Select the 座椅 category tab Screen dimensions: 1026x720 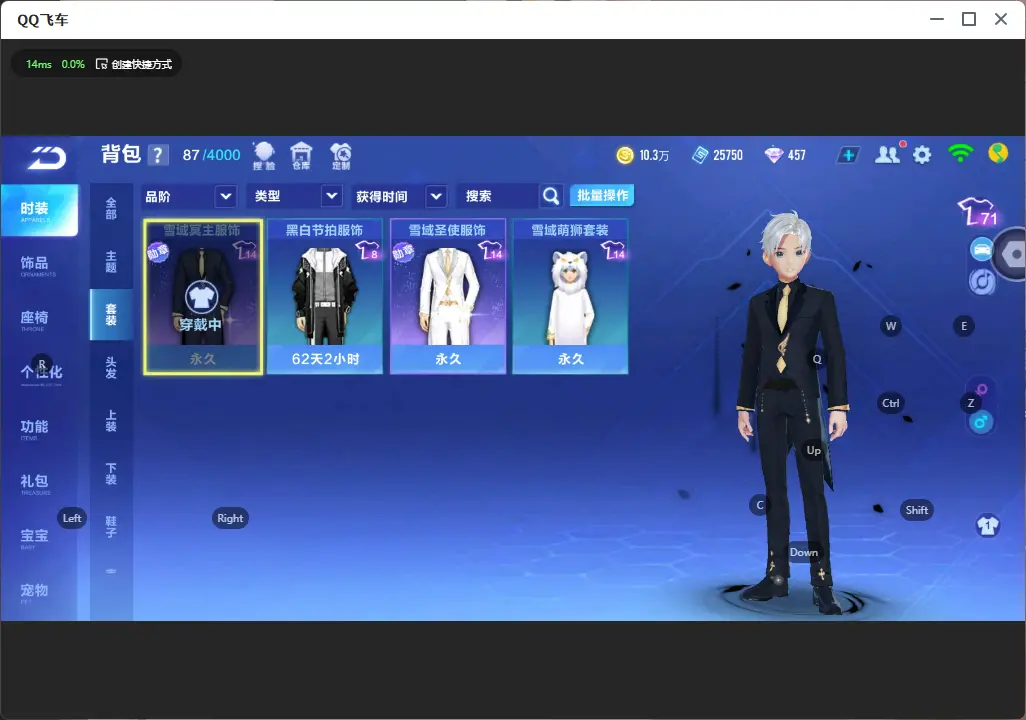[x=38, y=319]
